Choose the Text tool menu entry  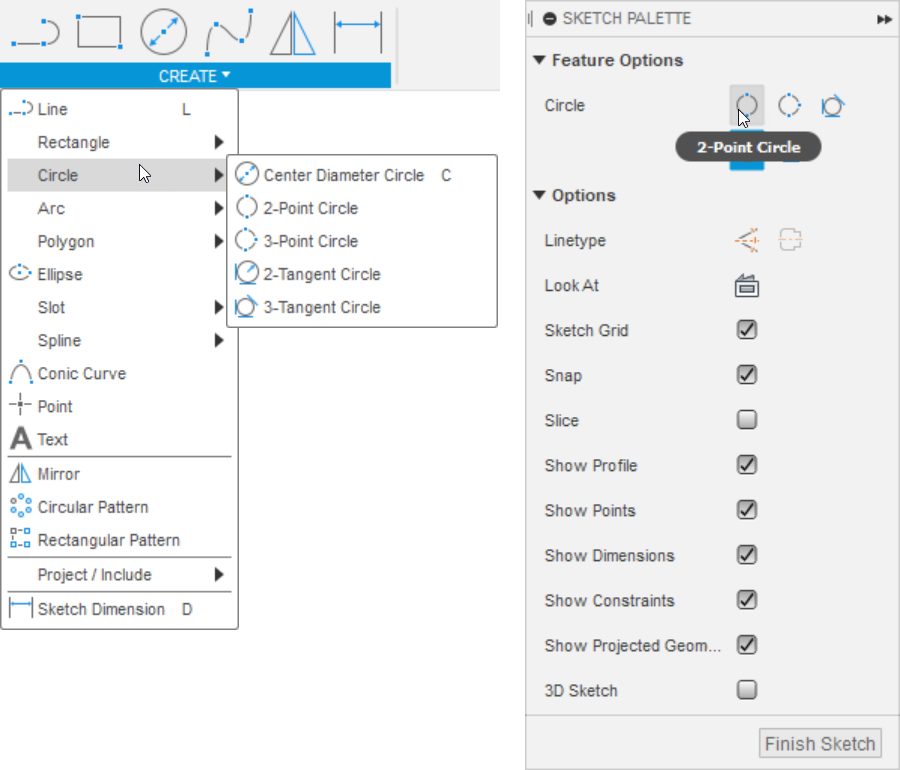(119, 440)
